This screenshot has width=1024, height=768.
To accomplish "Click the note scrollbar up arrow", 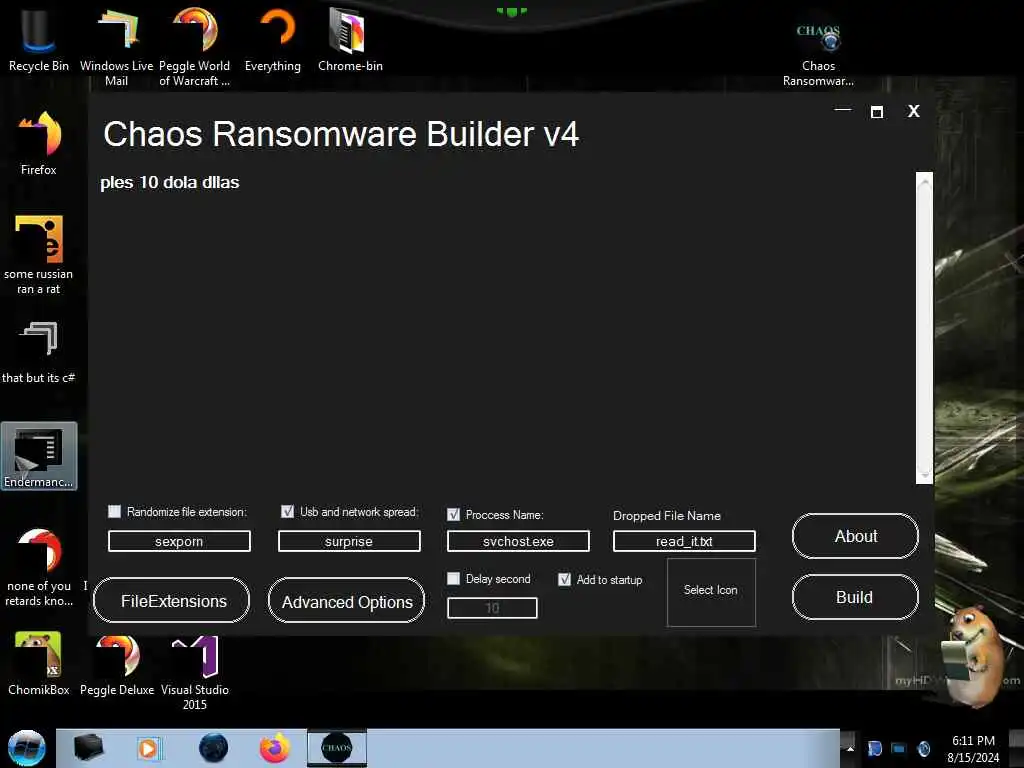I will click(924, 183).
